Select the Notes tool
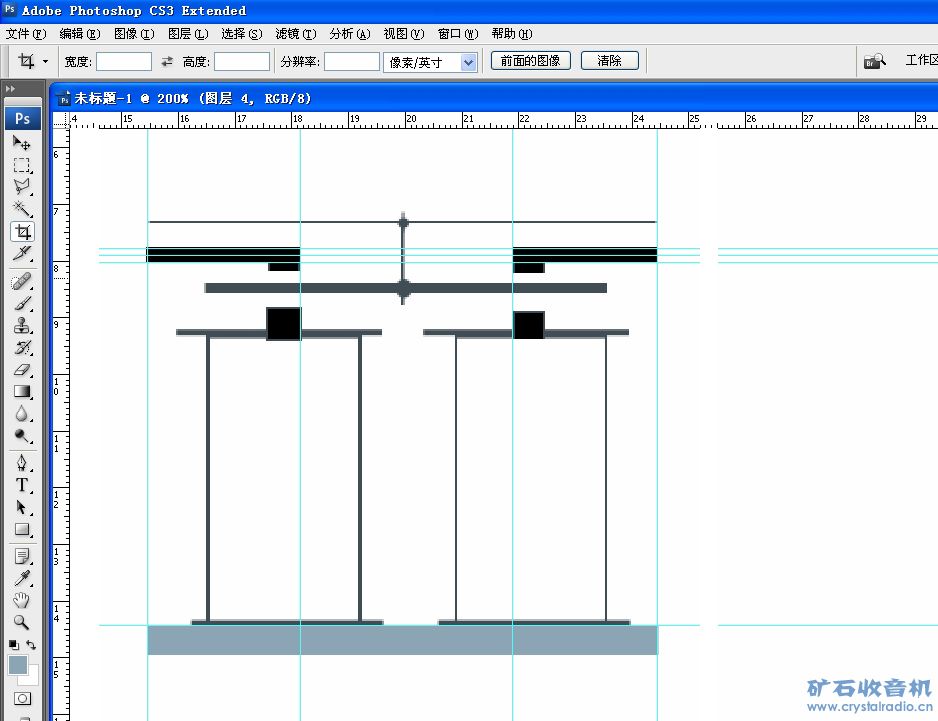 [22, 556]
